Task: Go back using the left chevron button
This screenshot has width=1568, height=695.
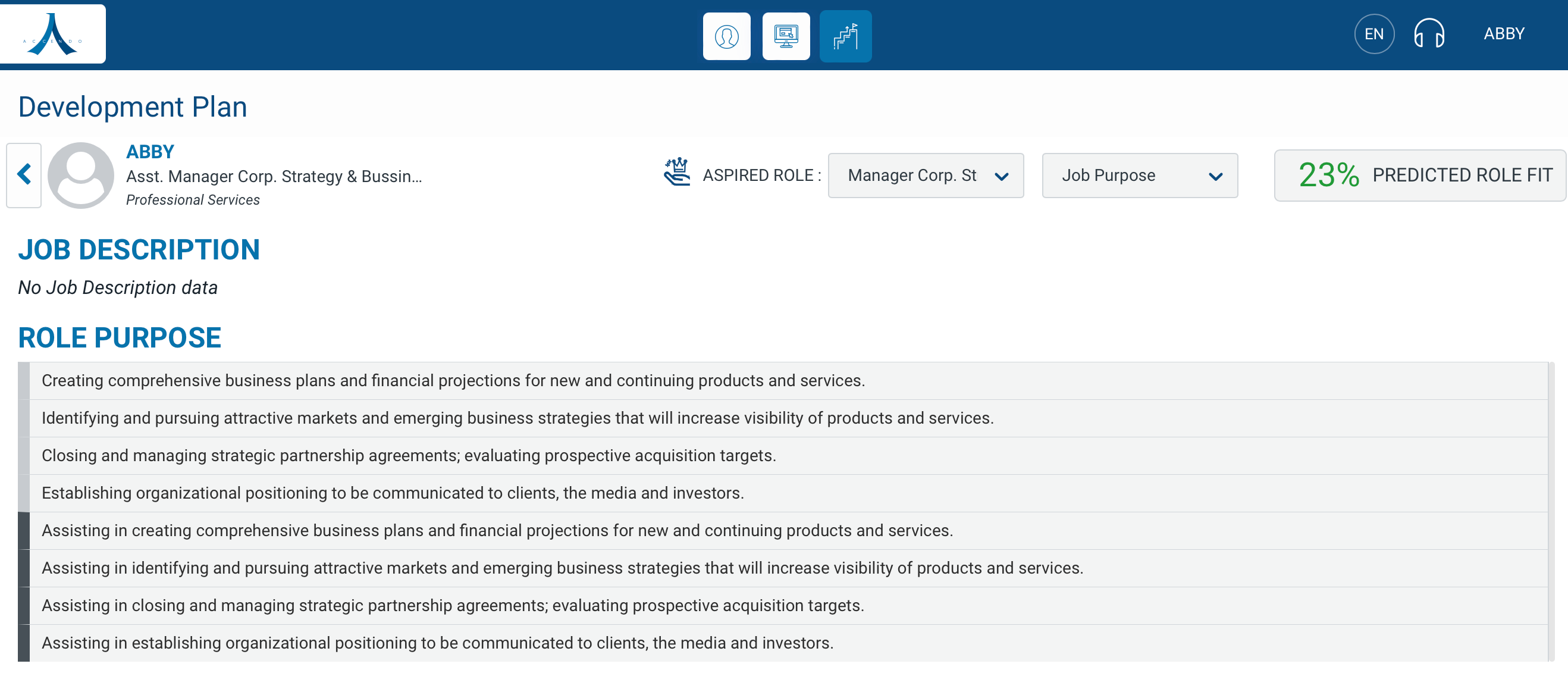Action: (x=24, y=175)
